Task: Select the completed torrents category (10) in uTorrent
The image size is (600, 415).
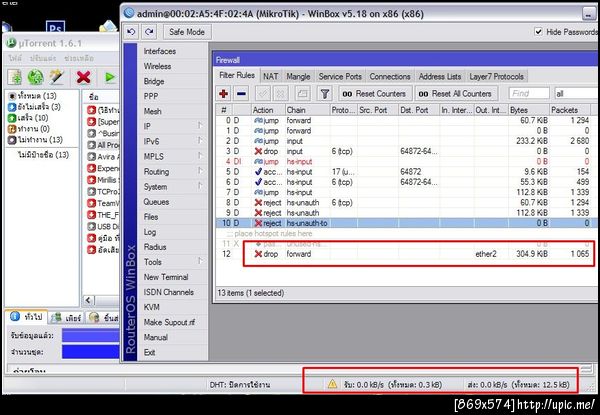Action: click(x=28, y=117)
